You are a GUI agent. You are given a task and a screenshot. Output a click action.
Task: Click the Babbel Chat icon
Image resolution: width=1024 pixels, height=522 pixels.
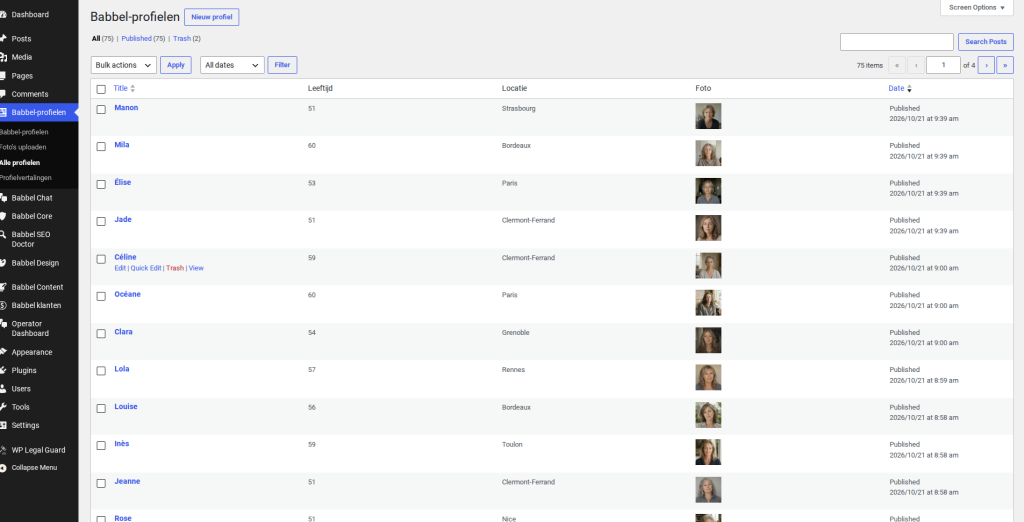click(x=3, y=198)
